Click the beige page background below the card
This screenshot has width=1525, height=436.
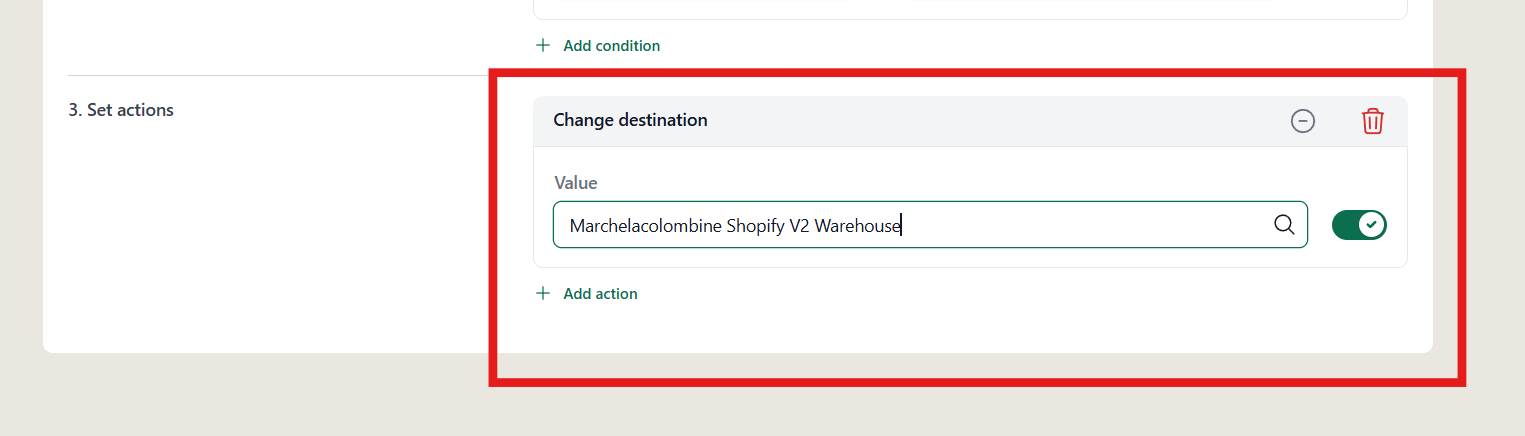click(760, 395)
